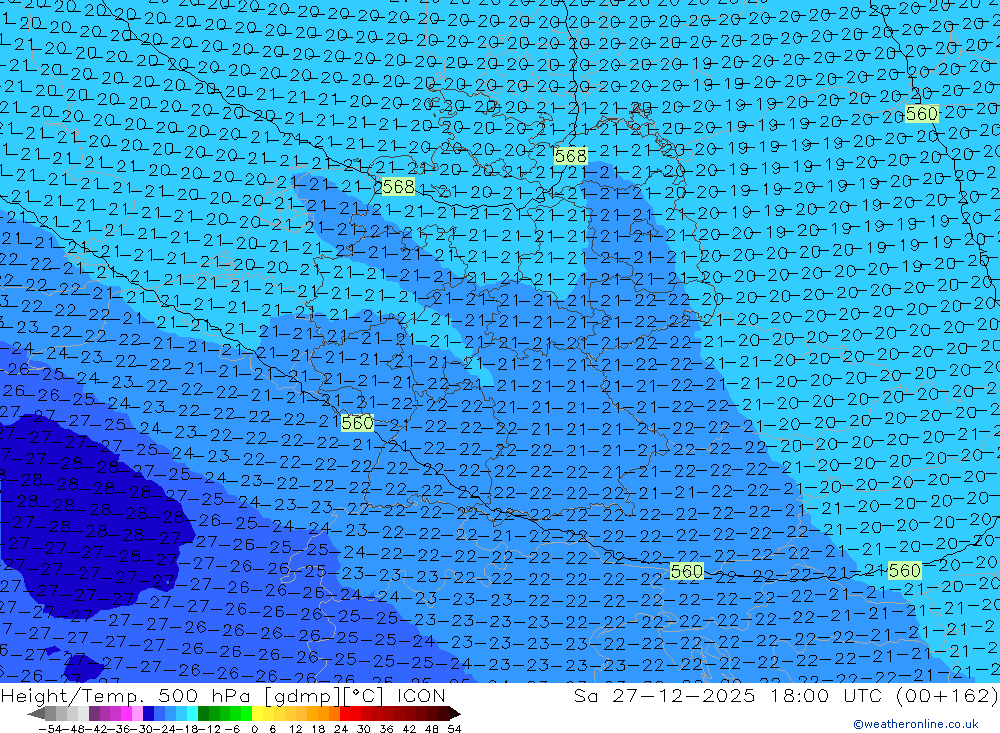Select the 560 contour label at upper right
Viewport: 1000px width, 733px height.
click(x=922, y=114)
